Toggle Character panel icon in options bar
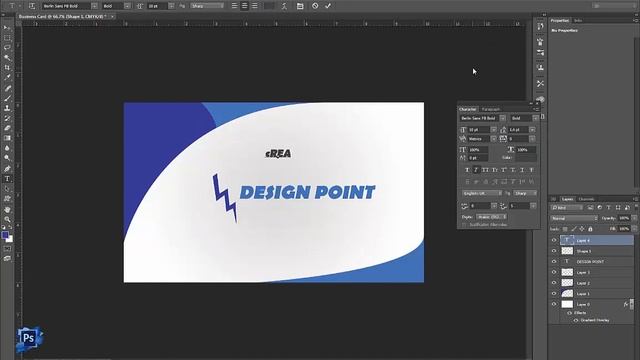The width and height of the screenshot is (640, 360). pyautogui.click(x=300, y=6)
